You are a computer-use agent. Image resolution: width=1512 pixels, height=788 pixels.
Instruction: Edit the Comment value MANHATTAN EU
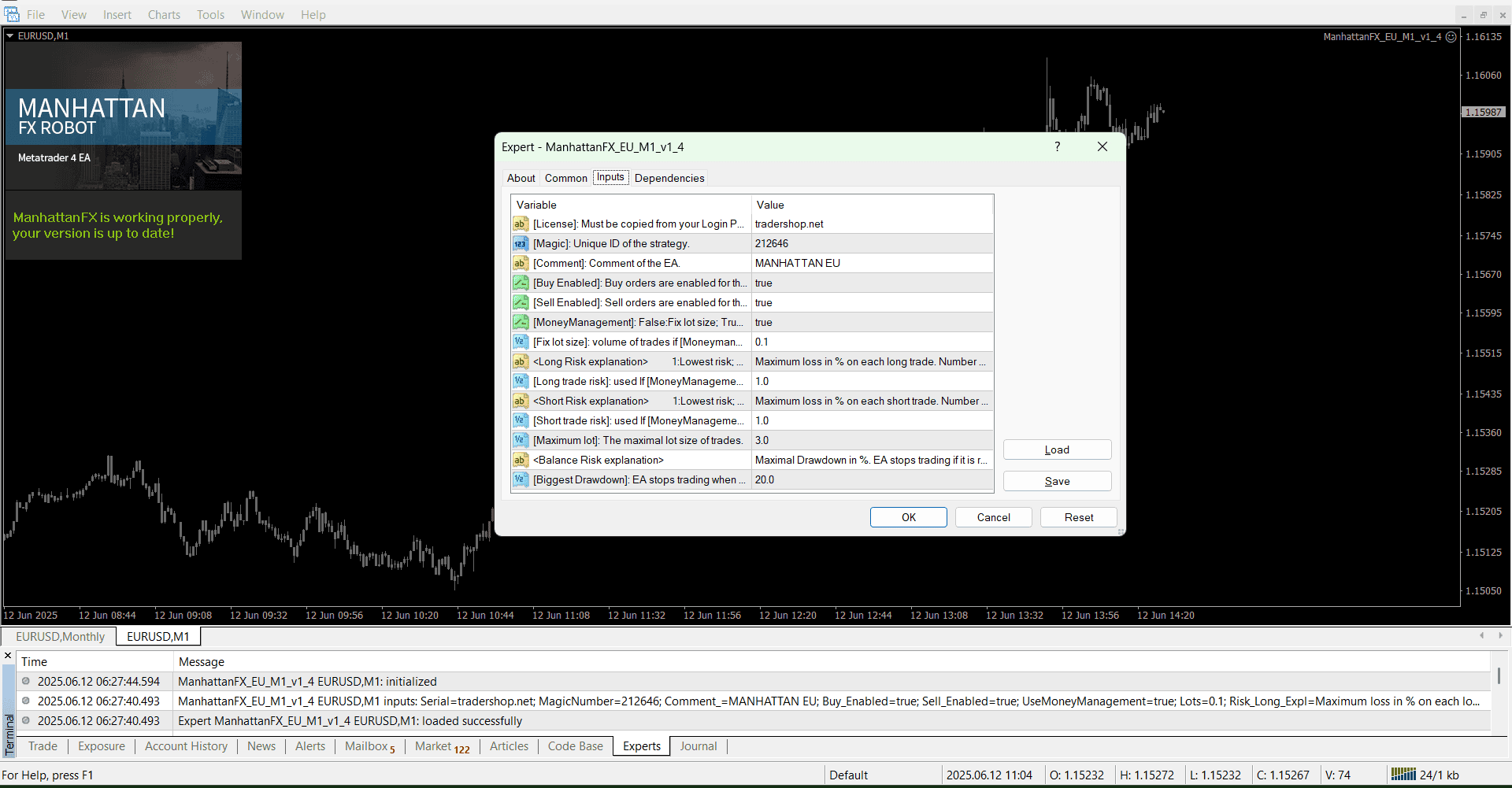[873, 263]
